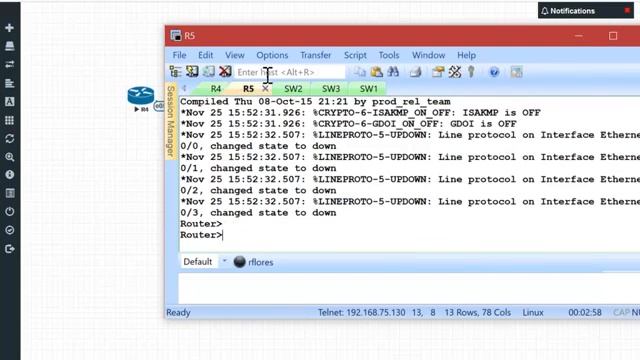The height and width of the screenshot is (360, 640).
Task: Click Find binoculars toolbar icon
Action: (x=393, y=72)
